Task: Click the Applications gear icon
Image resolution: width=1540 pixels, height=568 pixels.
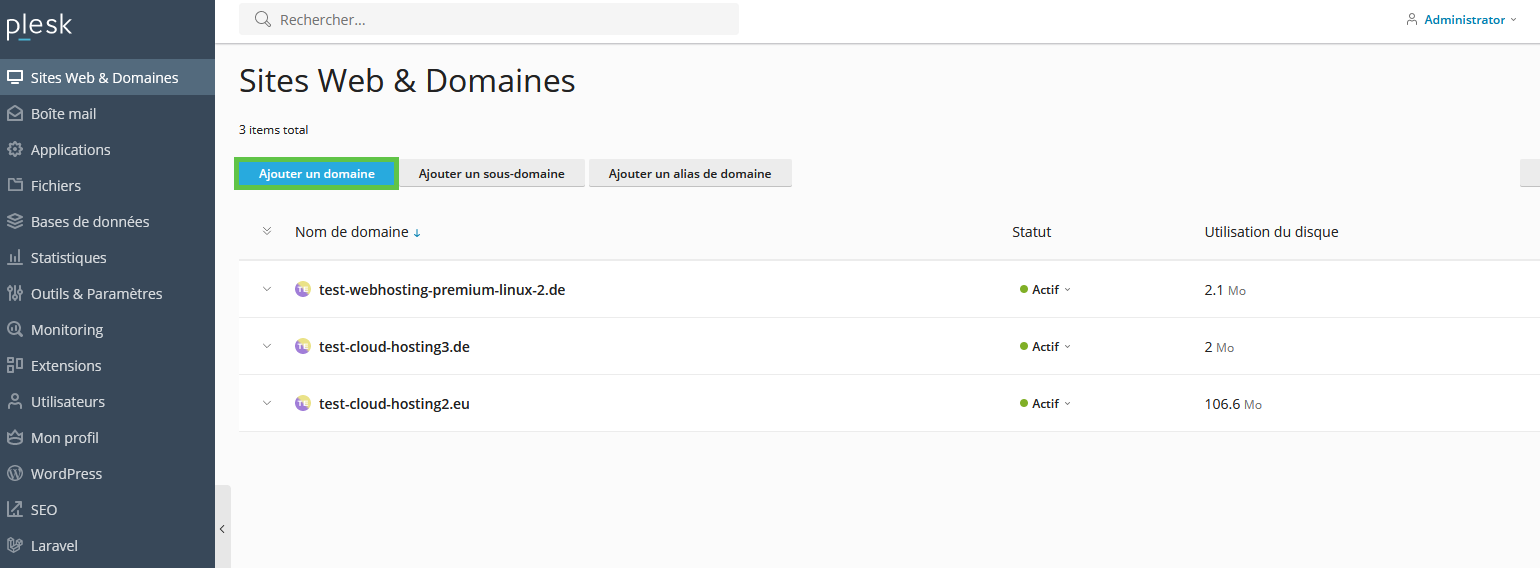Action: coord(15,149)
